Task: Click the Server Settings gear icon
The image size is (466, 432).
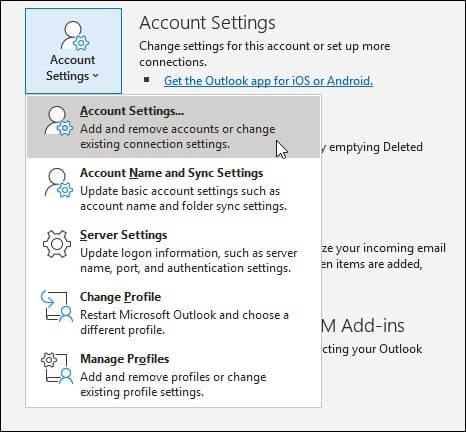Action: point(57,244)
